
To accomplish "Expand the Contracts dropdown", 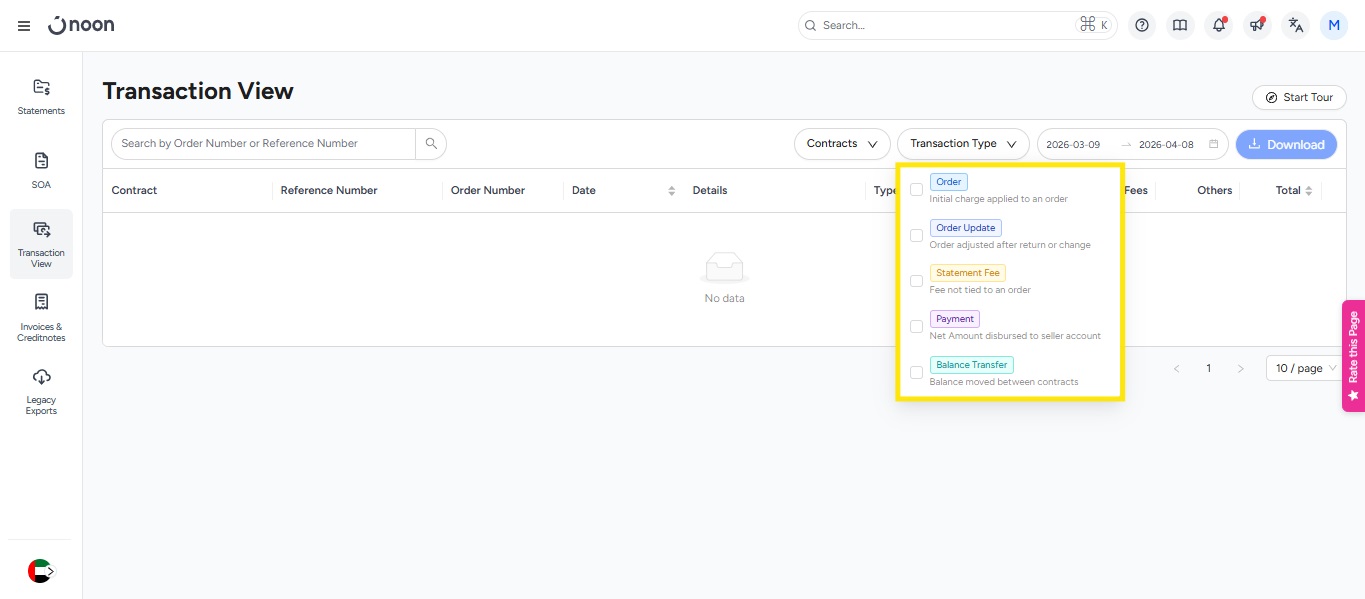I will pyautogui.click(x=842, y=144).
